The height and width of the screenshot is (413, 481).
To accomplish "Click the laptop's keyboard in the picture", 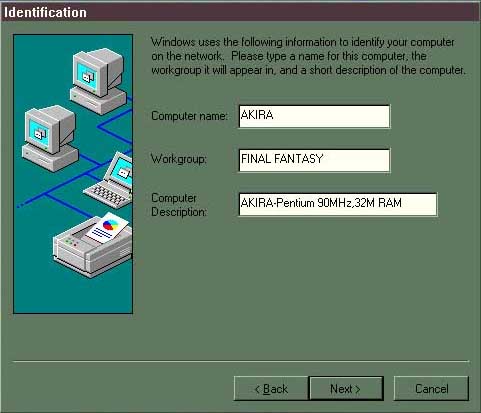I will (107, 195).
